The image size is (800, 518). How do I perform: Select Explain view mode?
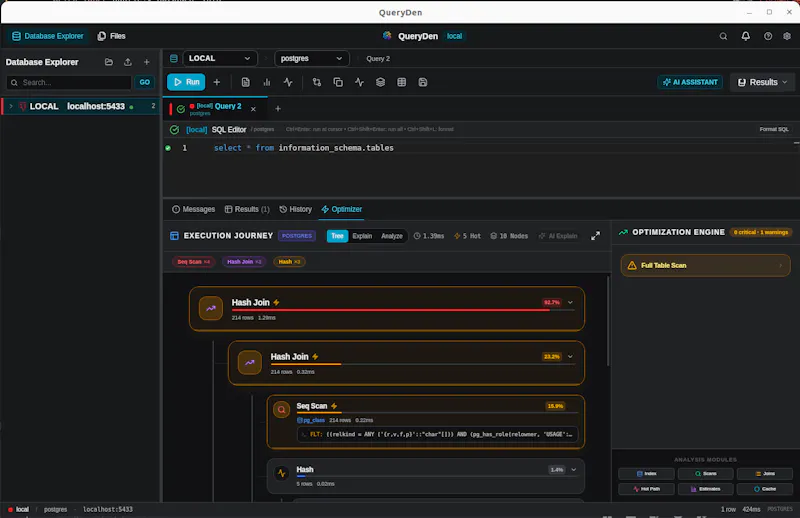pos(362,236)
